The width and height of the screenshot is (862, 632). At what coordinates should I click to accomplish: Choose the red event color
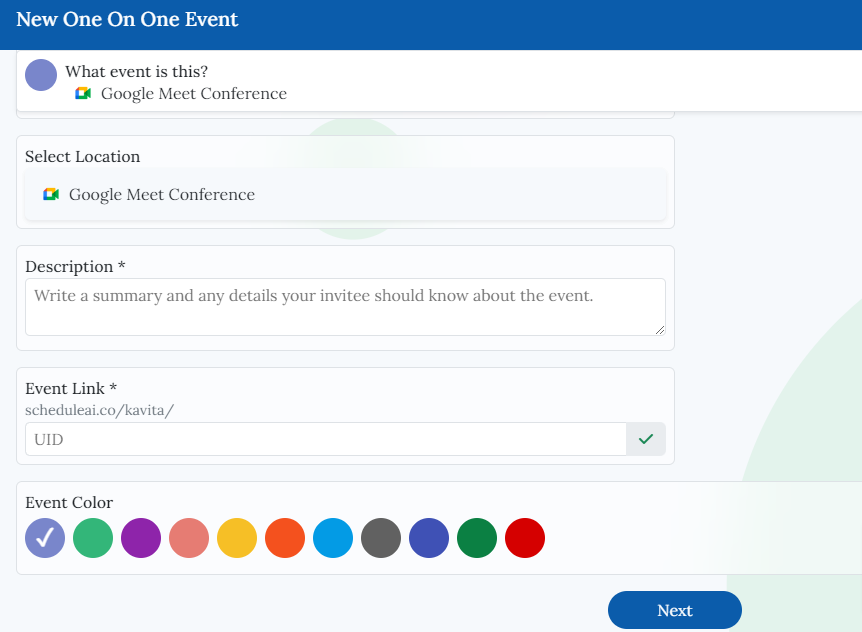coord(525,538)
